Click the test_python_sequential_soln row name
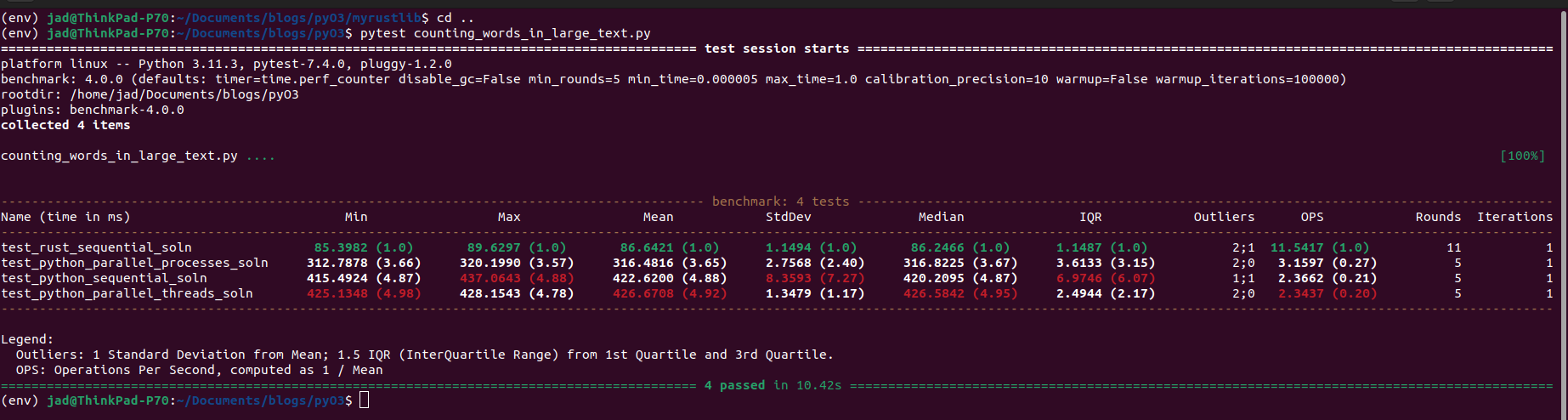Screen dimensions: 1568x420 pos(104,278)
